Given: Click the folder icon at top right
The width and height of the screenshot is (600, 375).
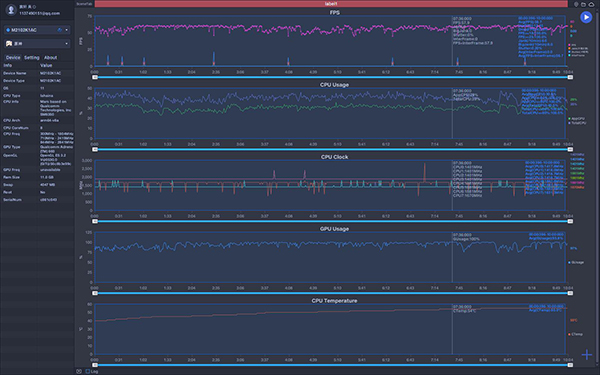Looking at the screenshot, I should 584,4.
